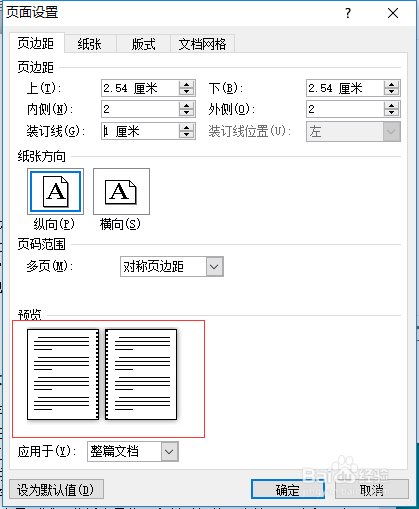Decrease the 上(T) top margin value

tap(187, 92)
